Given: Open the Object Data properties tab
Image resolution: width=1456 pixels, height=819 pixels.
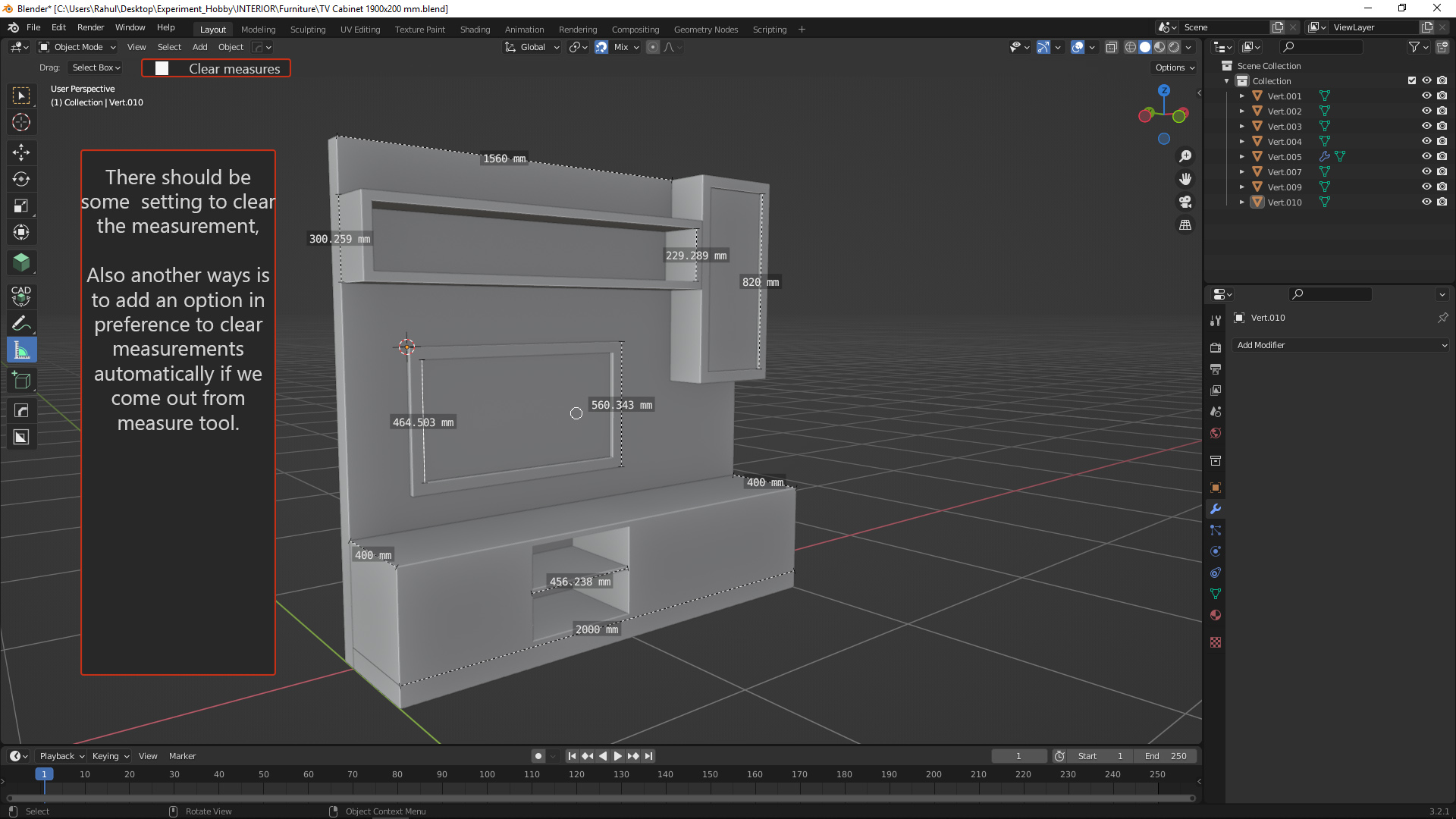Looking at the screenshot, I should [1216, 594].
